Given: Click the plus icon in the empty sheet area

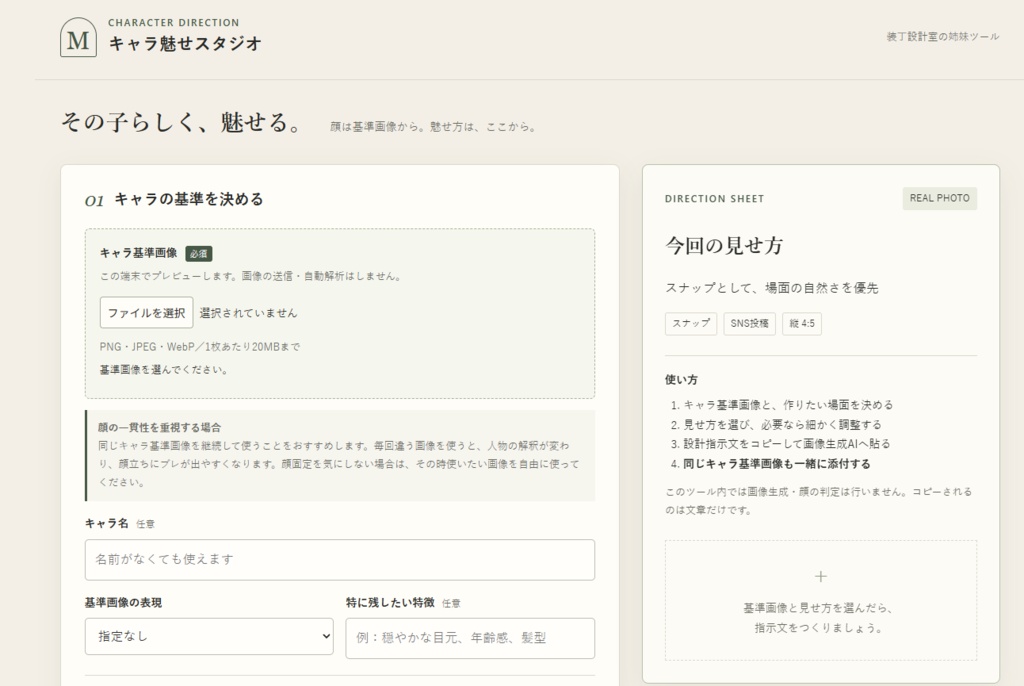Looking at the screenshot, I should pyautogui.click(x=821, y=576).
